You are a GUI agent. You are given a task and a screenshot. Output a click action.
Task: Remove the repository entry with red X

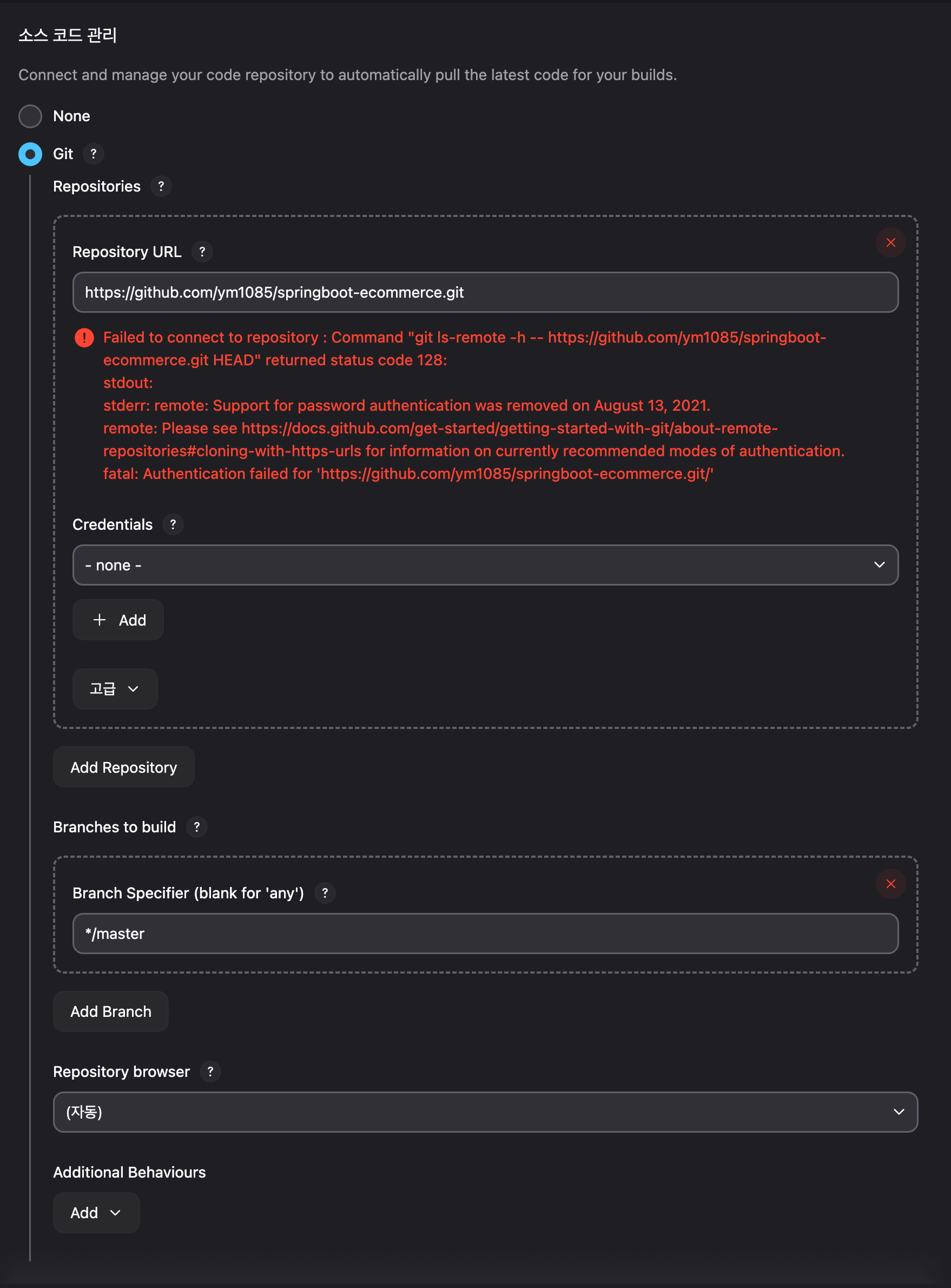[x=890, y=242]
